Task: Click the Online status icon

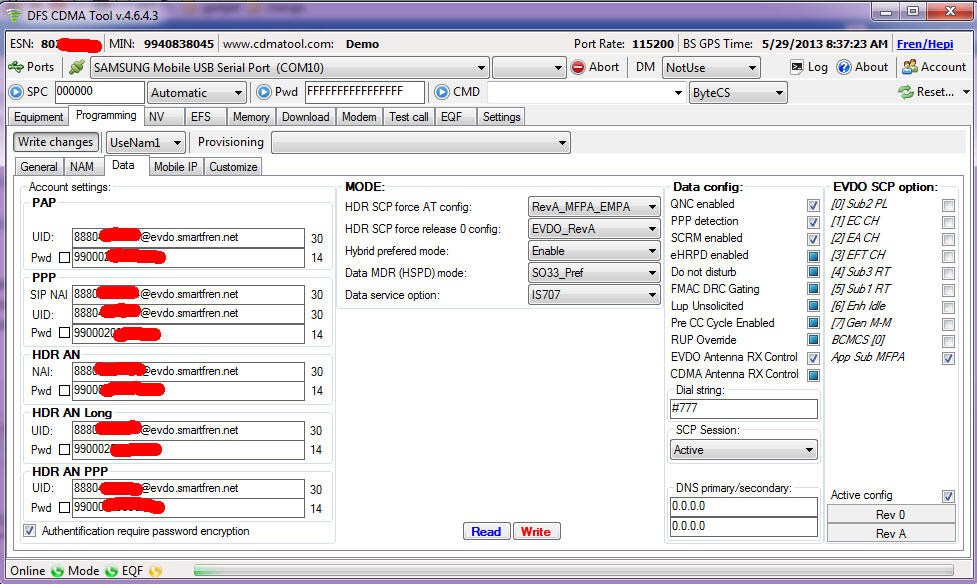Action: coord(57,571)
